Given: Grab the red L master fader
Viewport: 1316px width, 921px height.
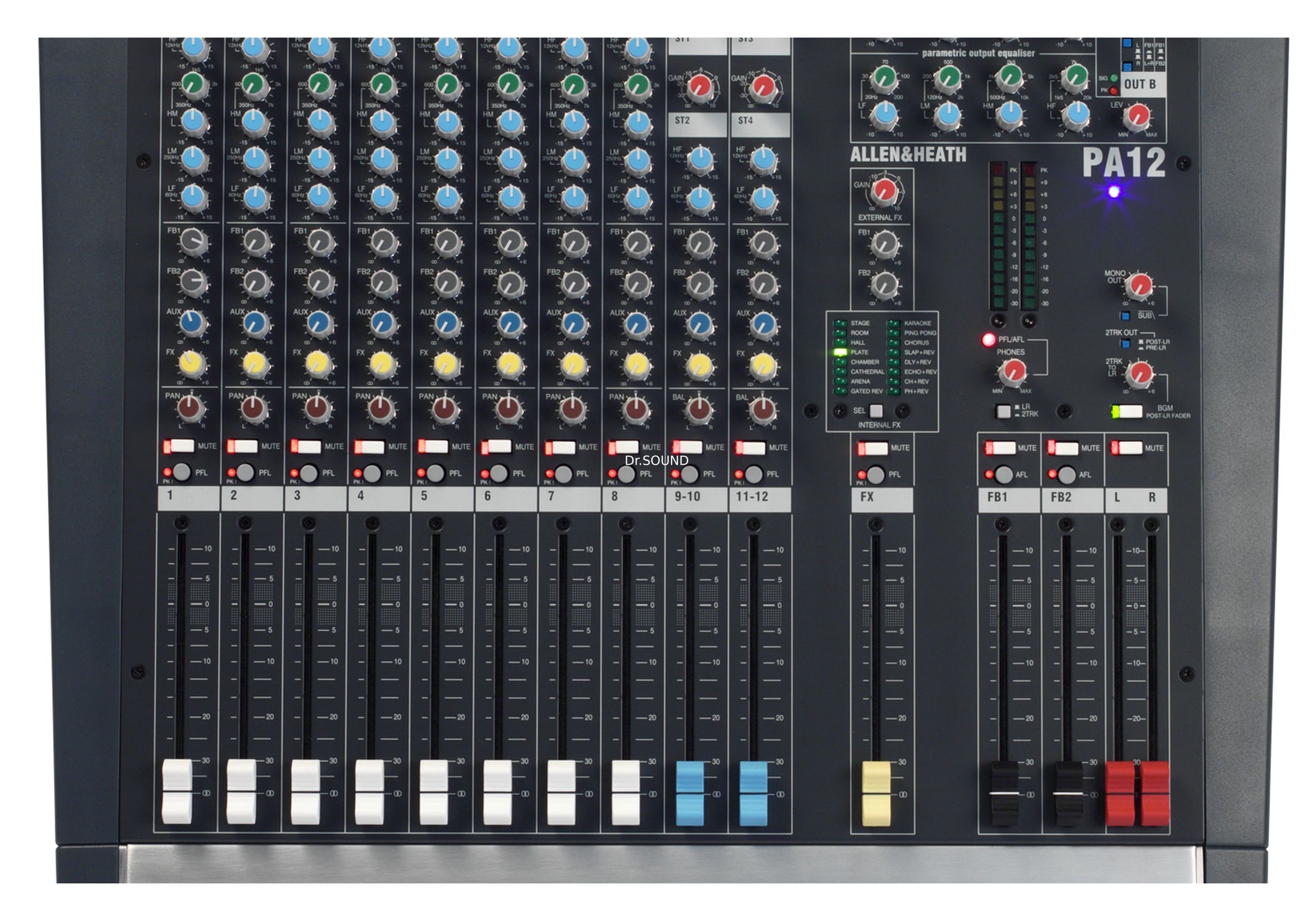Looking at the screenshot, I should [x=1120, y=794].
